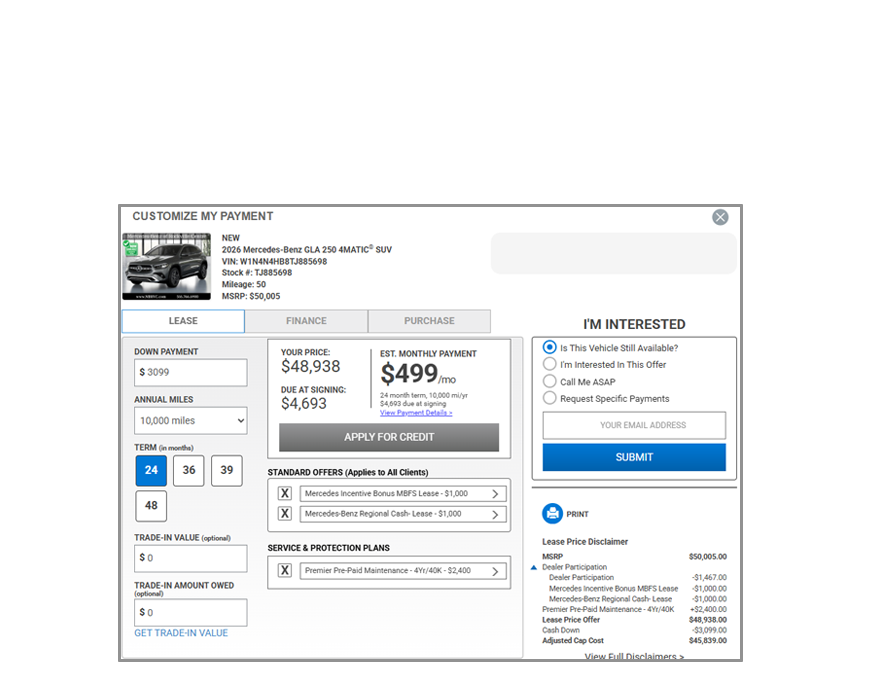Click the 2026 Mercedes-Benz GLA 250 title
The width and height of the screenshot is (878, 697).
tap(307, 249)
